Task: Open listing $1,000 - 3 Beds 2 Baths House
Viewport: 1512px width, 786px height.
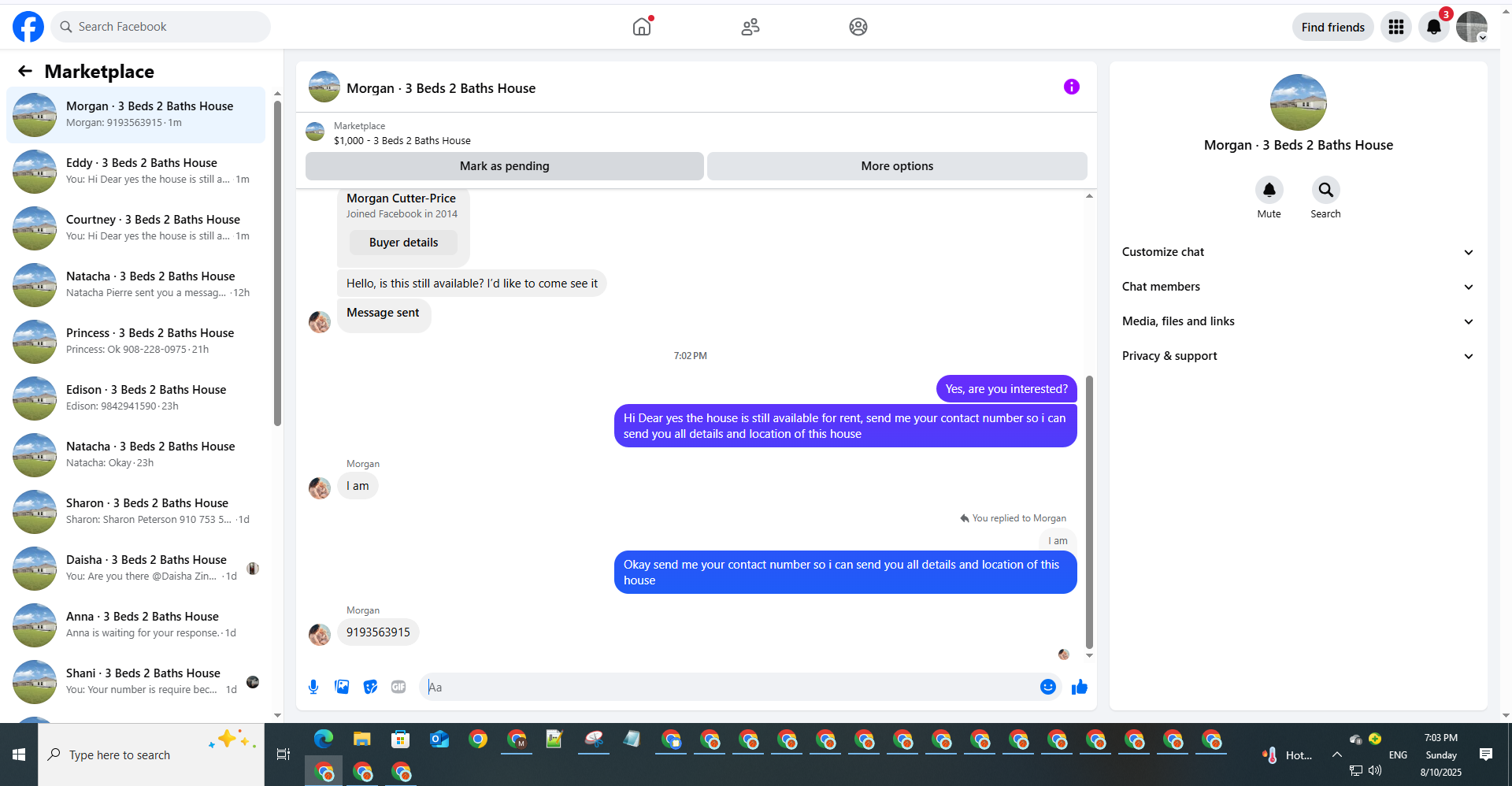Action: (402, 141)
